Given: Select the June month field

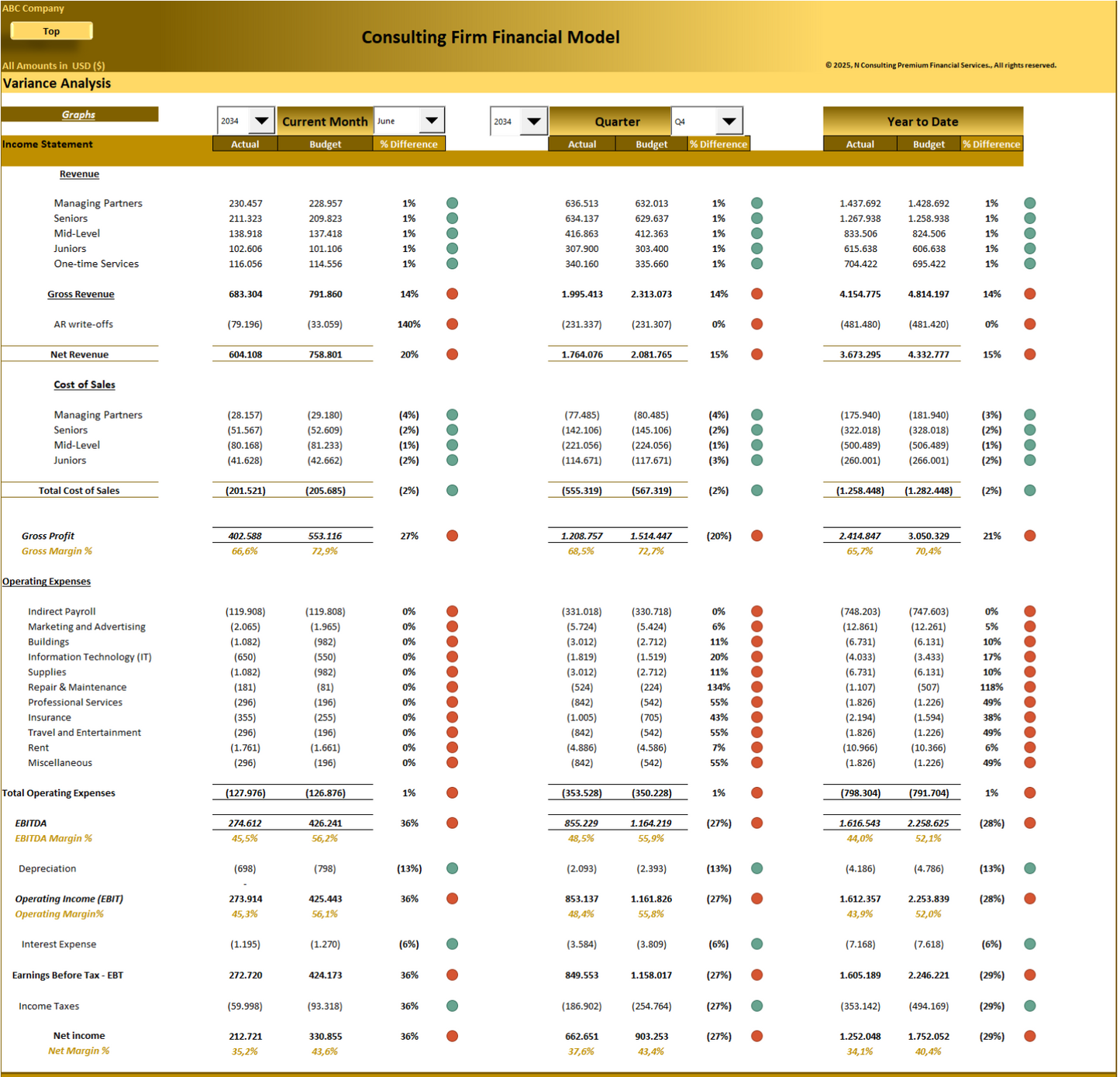Looking at the screenshot, I should coord(398,120).
